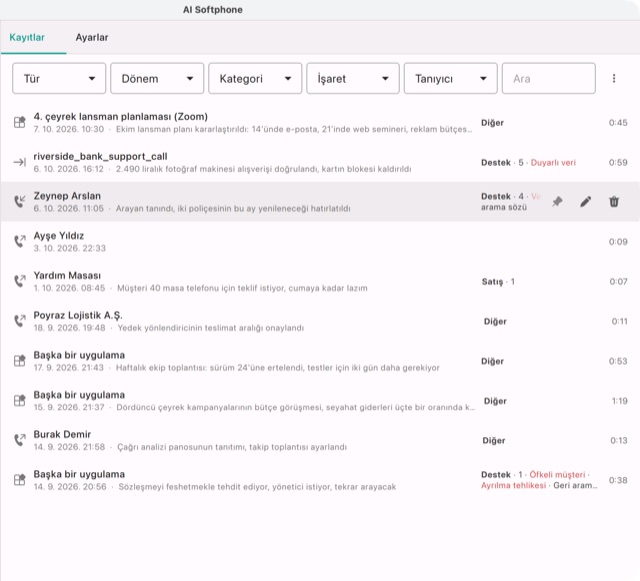Click import arrow icon beside riverside_bank_support_call
Image resolution: width=640 pixels, height=581 pixels.
(20, 162)
